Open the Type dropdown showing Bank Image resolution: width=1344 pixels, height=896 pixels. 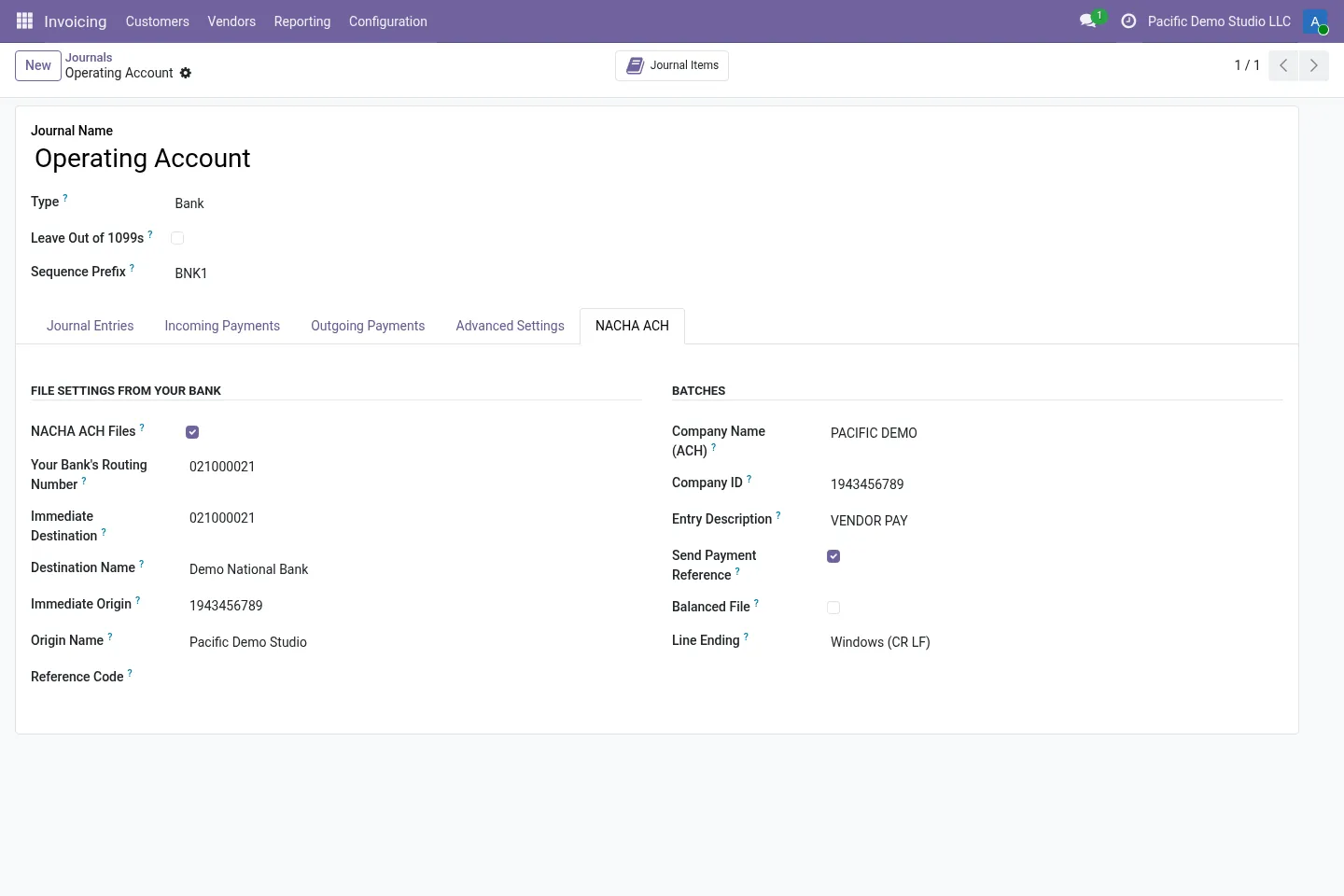pyautogui.click(x=189, y=203)
